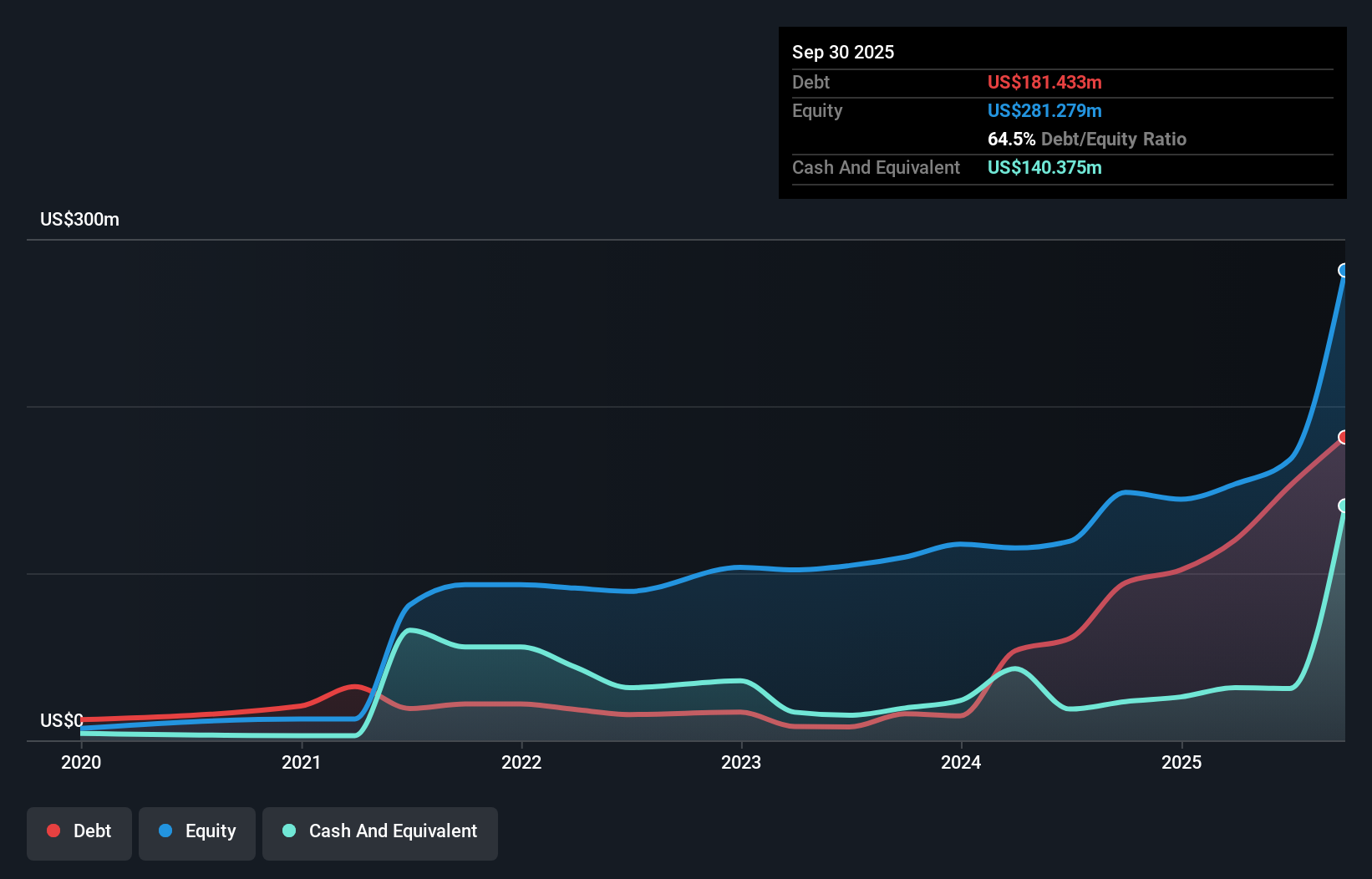Image resolution: width=1372 pixels, height=879 pixels.
Task: Click the US$300m gridline label
Action: click(79, 219)
